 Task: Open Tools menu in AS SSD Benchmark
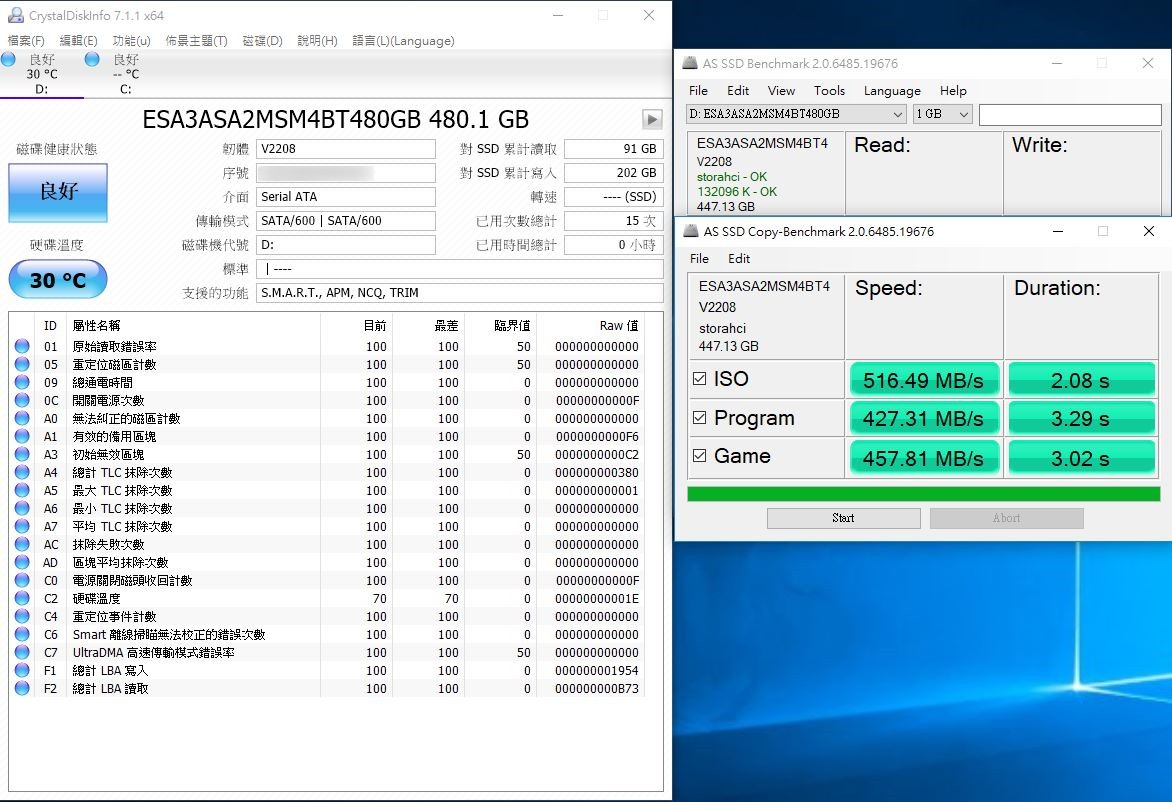tap(829, 90)
